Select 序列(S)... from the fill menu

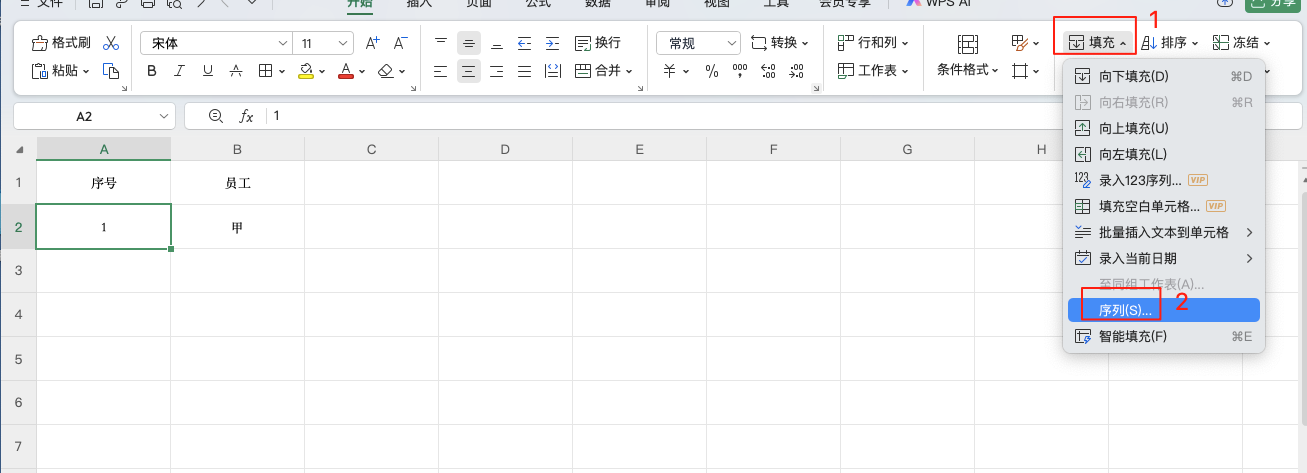1125,310
